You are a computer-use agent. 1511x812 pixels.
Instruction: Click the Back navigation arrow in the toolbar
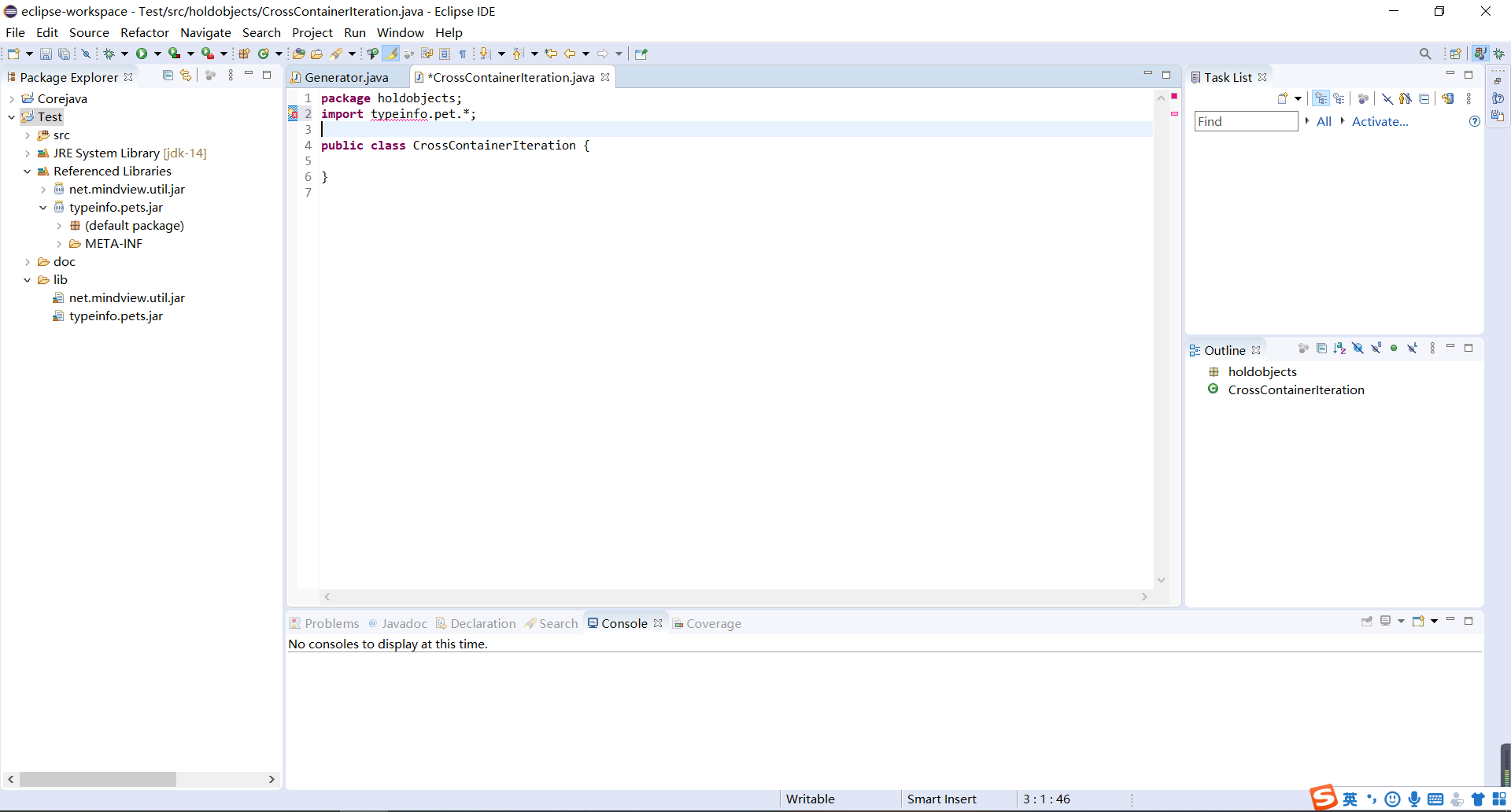pos(570,54)
